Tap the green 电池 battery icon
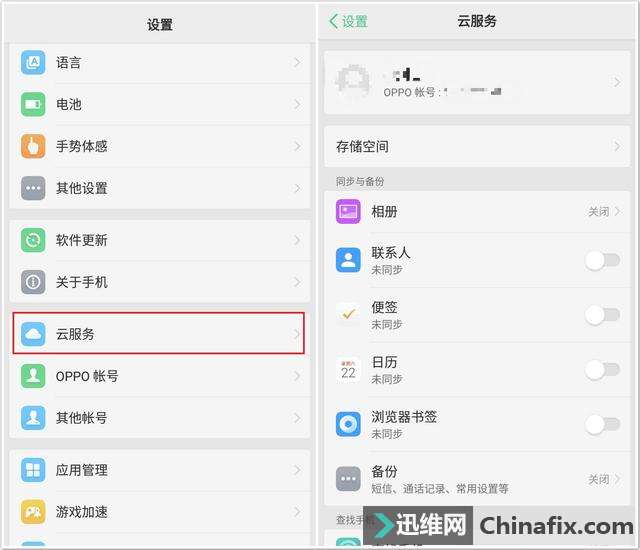 click(33, 104)
